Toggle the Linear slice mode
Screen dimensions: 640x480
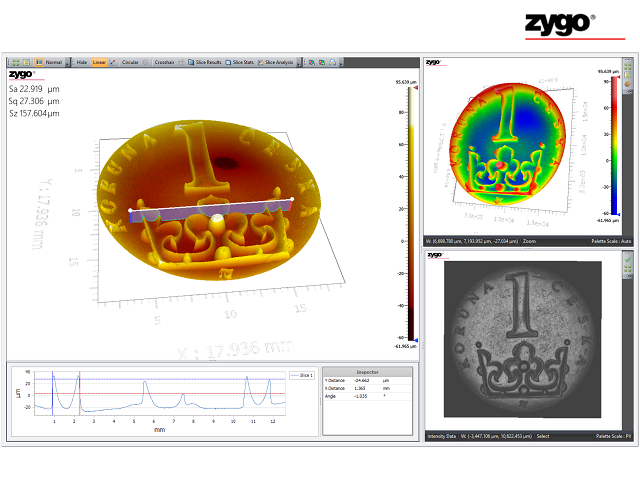click(99, 62)
